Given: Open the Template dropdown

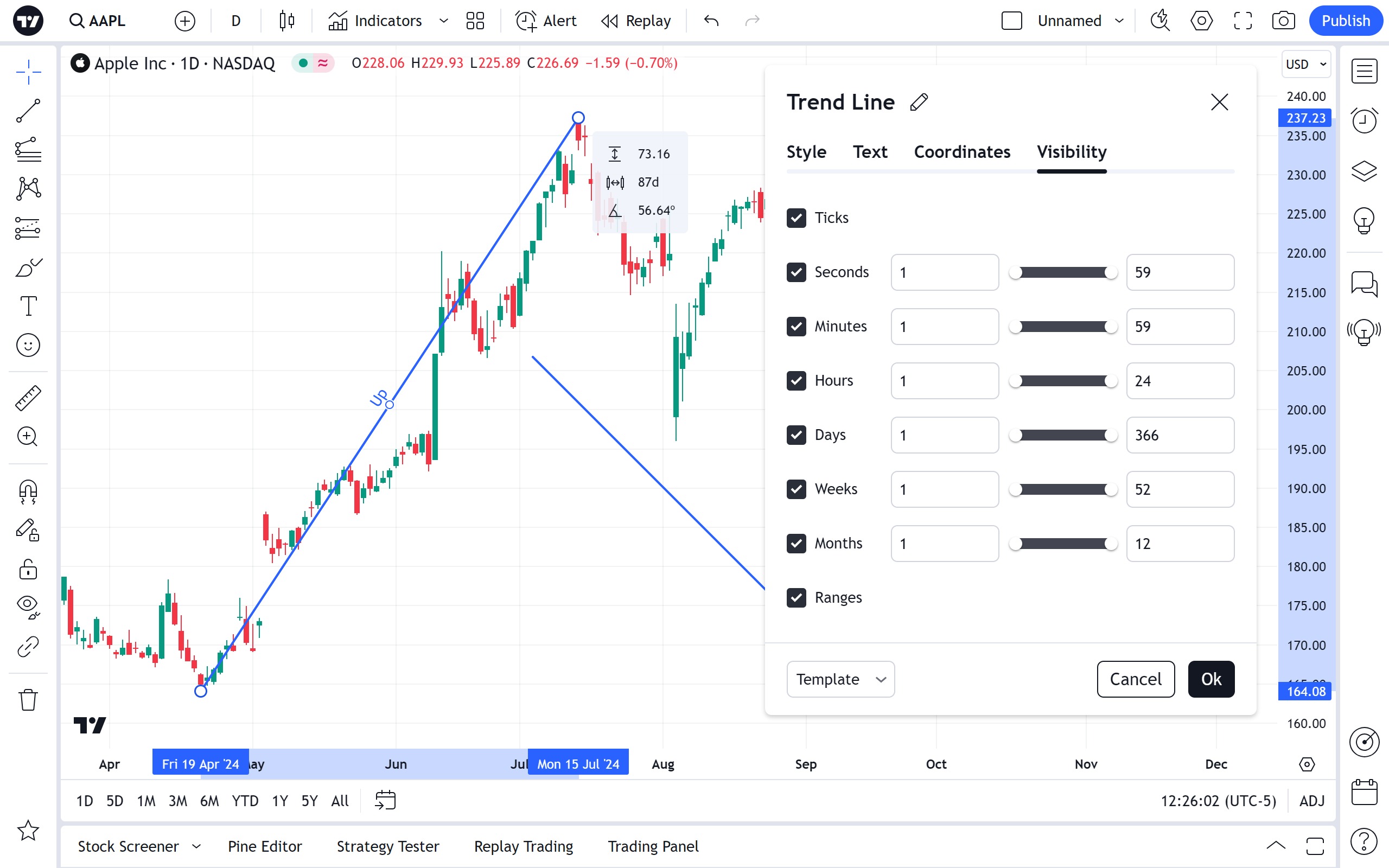Looking at the screenshot, I should 840,679.
